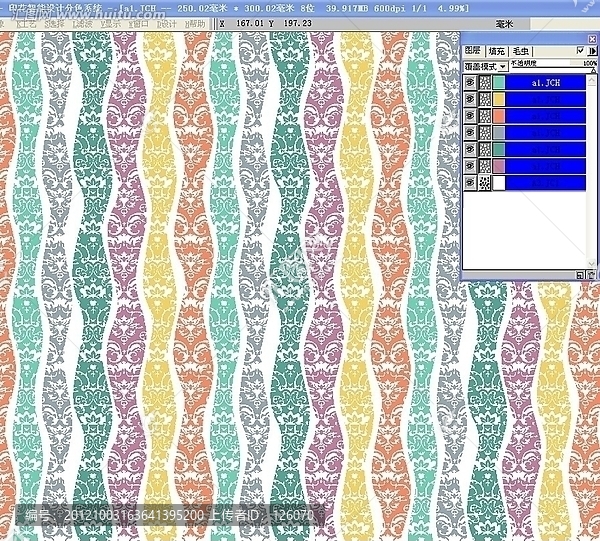Click the light green layer's pattern mask icon

[x=485, y=83]
